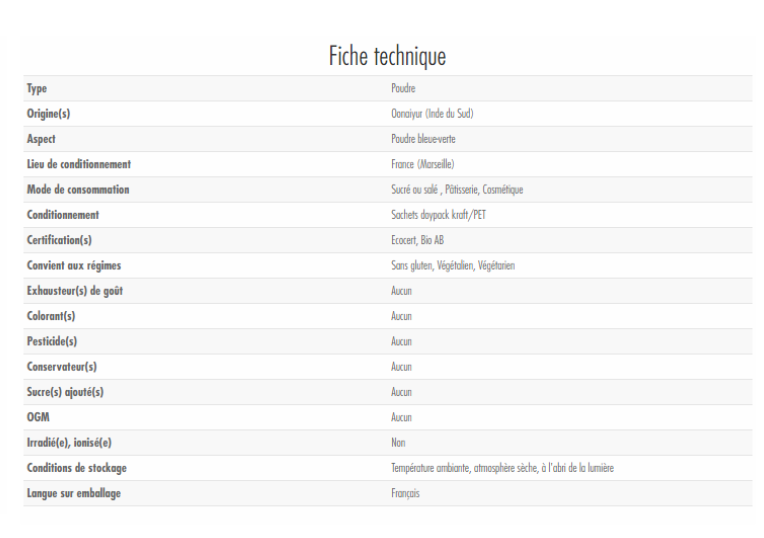Select the 'France (Marseille)' value

click(x=422, y=164)
